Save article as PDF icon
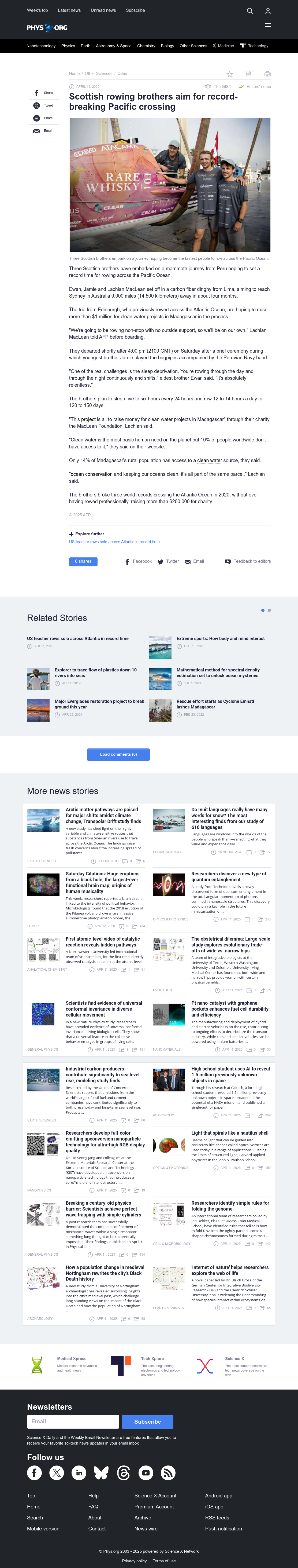 click(x=248, y=74)
